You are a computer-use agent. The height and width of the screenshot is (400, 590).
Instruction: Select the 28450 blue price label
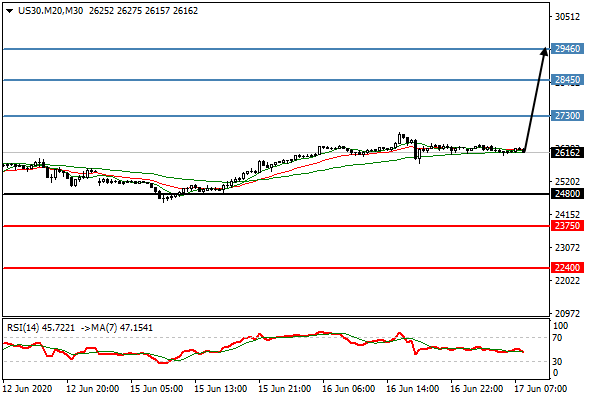567,80
